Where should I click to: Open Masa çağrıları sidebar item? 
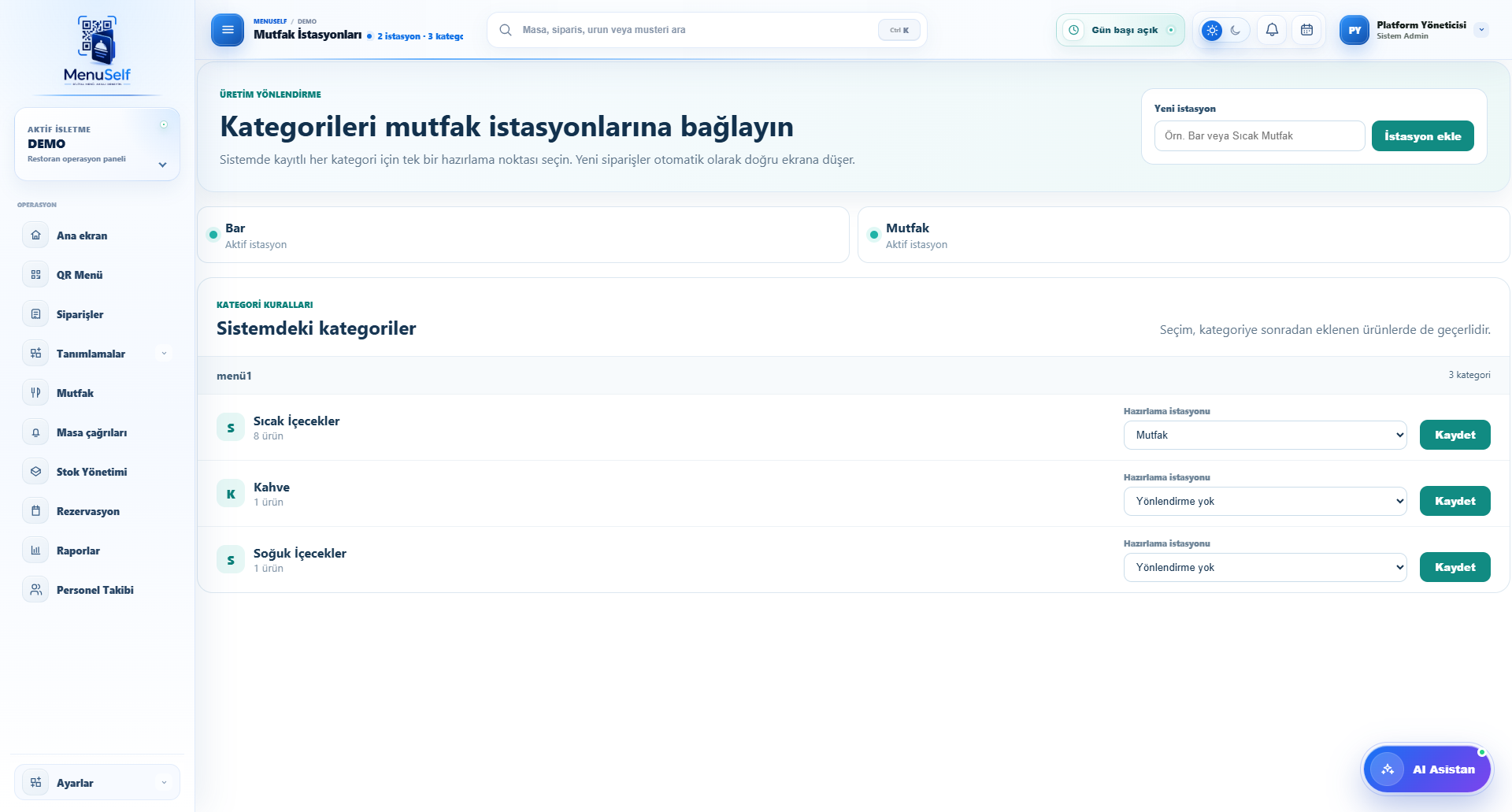tap(97, 432)
